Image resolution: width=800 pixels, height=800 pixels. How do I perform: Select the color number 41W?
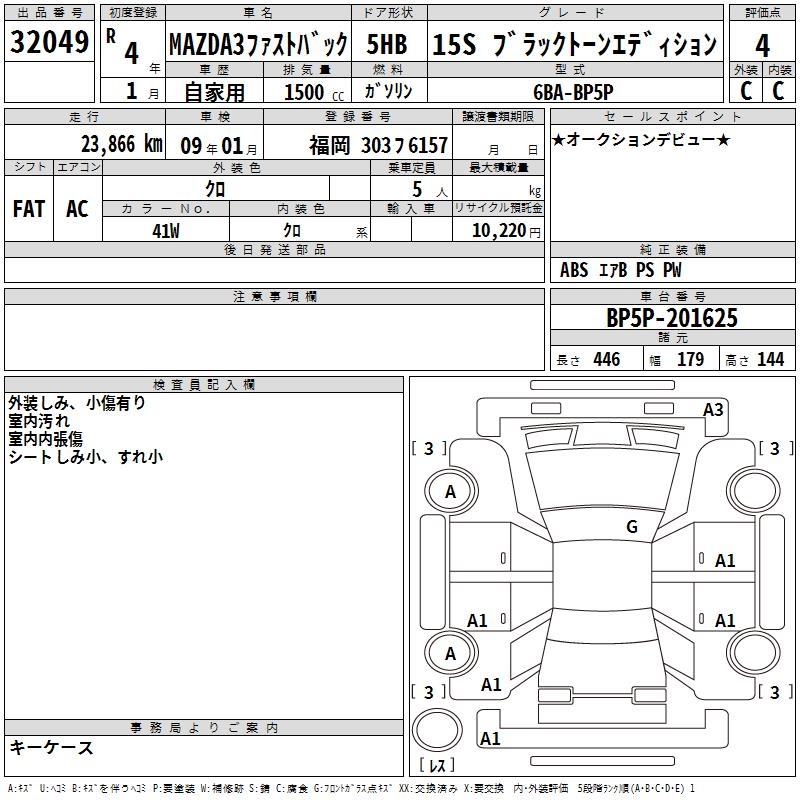click(x=166, y=231)
